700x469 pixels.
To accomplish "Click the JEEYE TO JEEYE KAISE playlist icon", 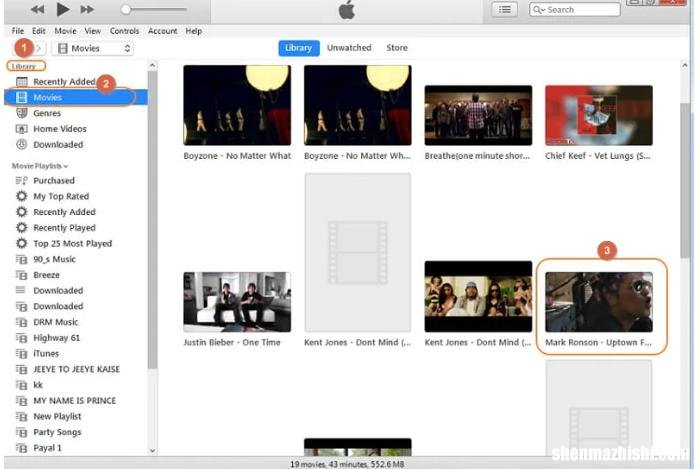I will [x=21, y=369].
